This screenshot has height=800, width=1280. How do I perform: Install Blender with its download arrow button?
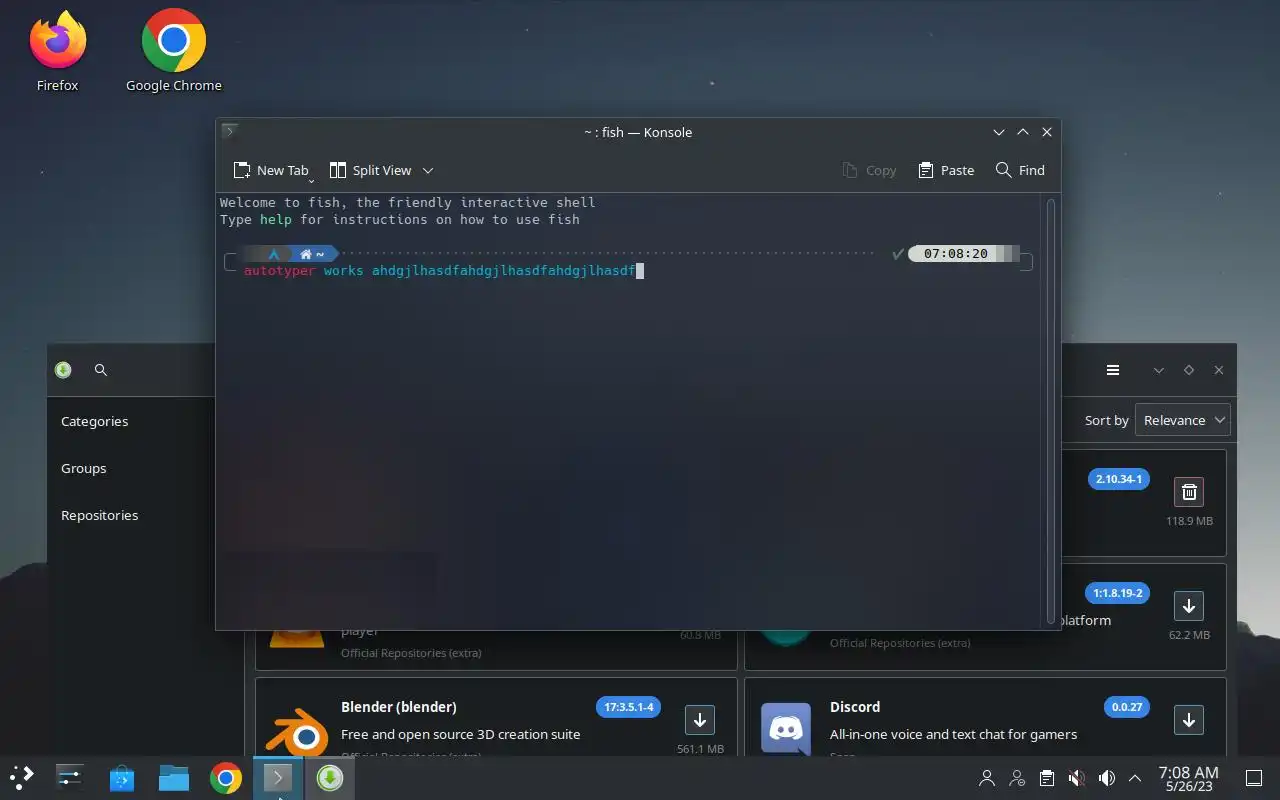[x=700, y=720]
